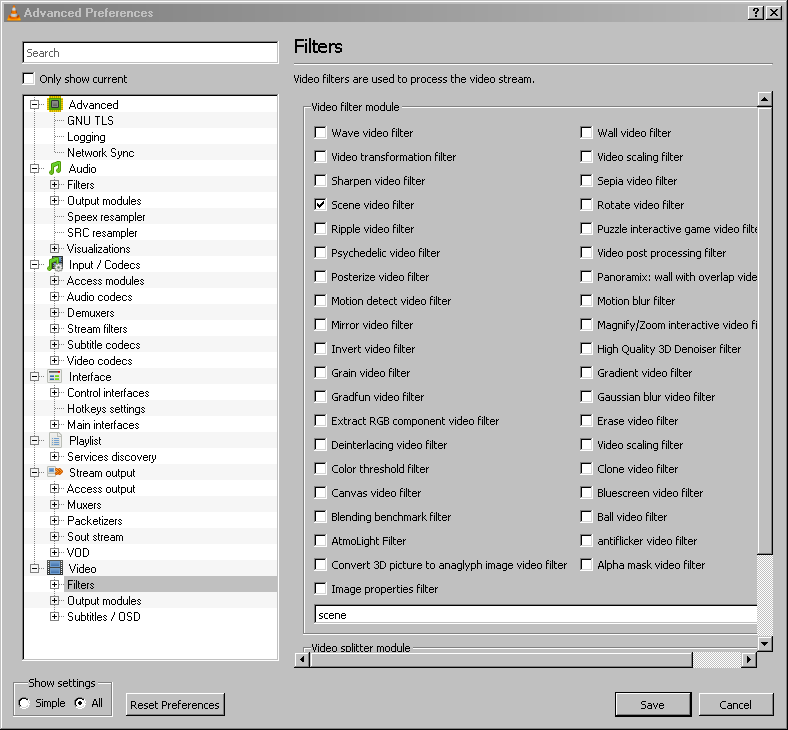Expand Video codecs node
The width and height of the screenshot is (788, 730).
pos(54,360)
